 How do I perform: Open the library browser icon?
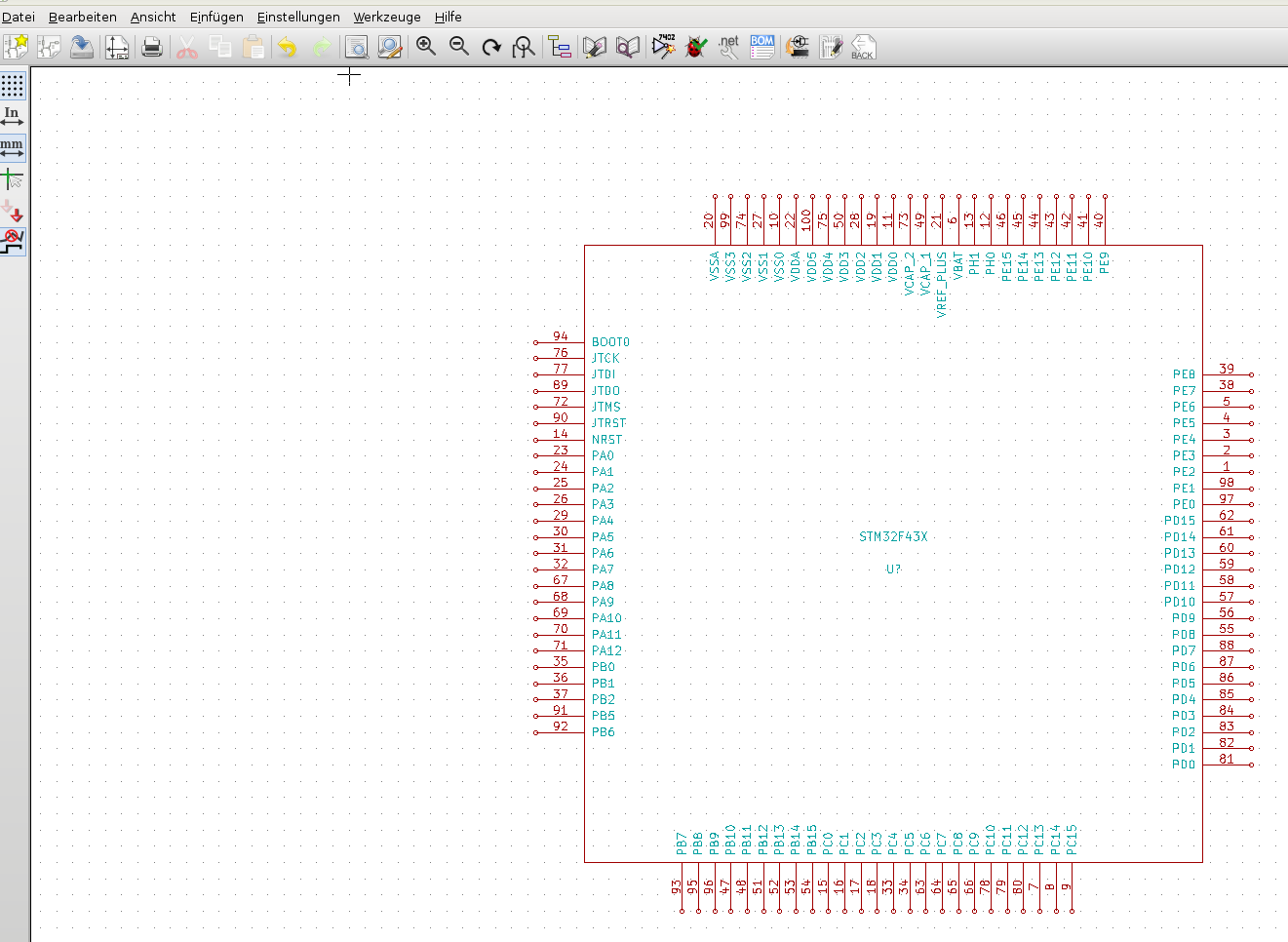click(628, 47)
